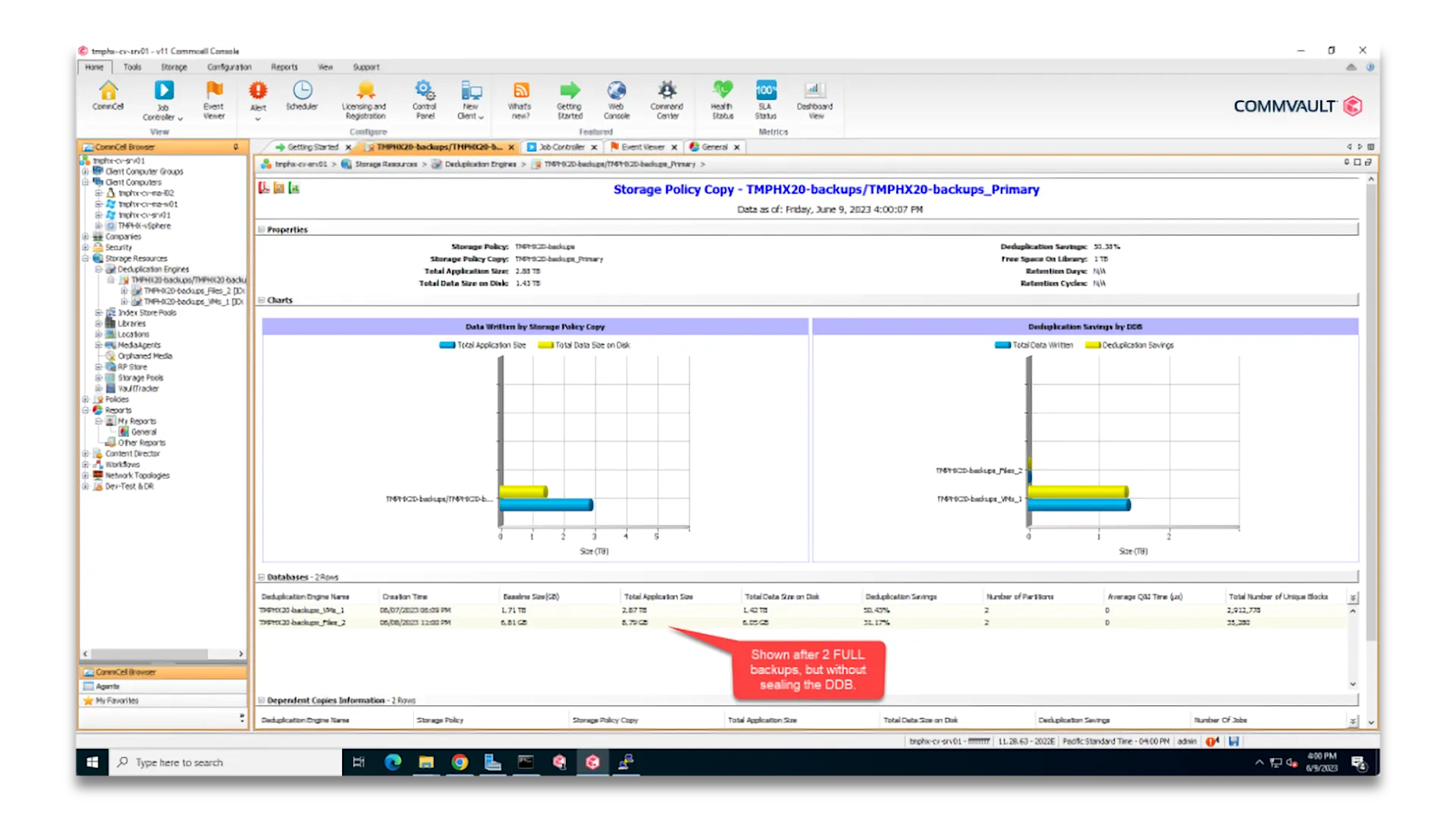This screenshot has height=819, width=1456.
Task: Open CommCell from the ribbon
Action: pyautogui.click(x=107, y=96)
